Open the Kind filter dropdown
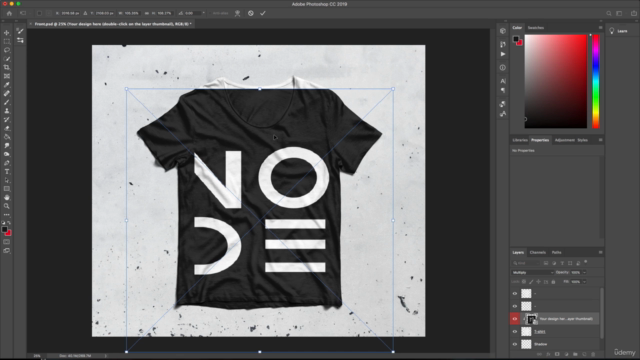 pyautogui.click(x=526, y=263)
